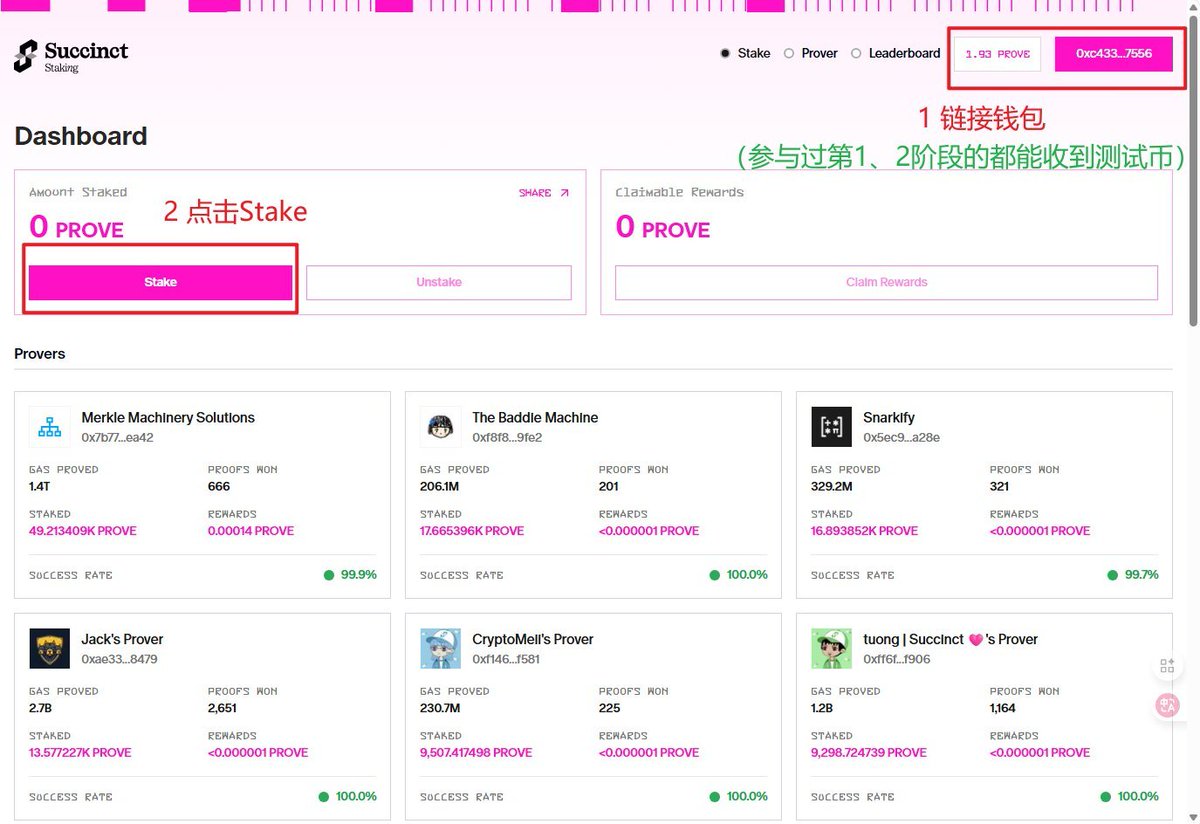Click the 1.93 PROVE balance box
Screen dimensions: 1200x824
coord(998,54)
